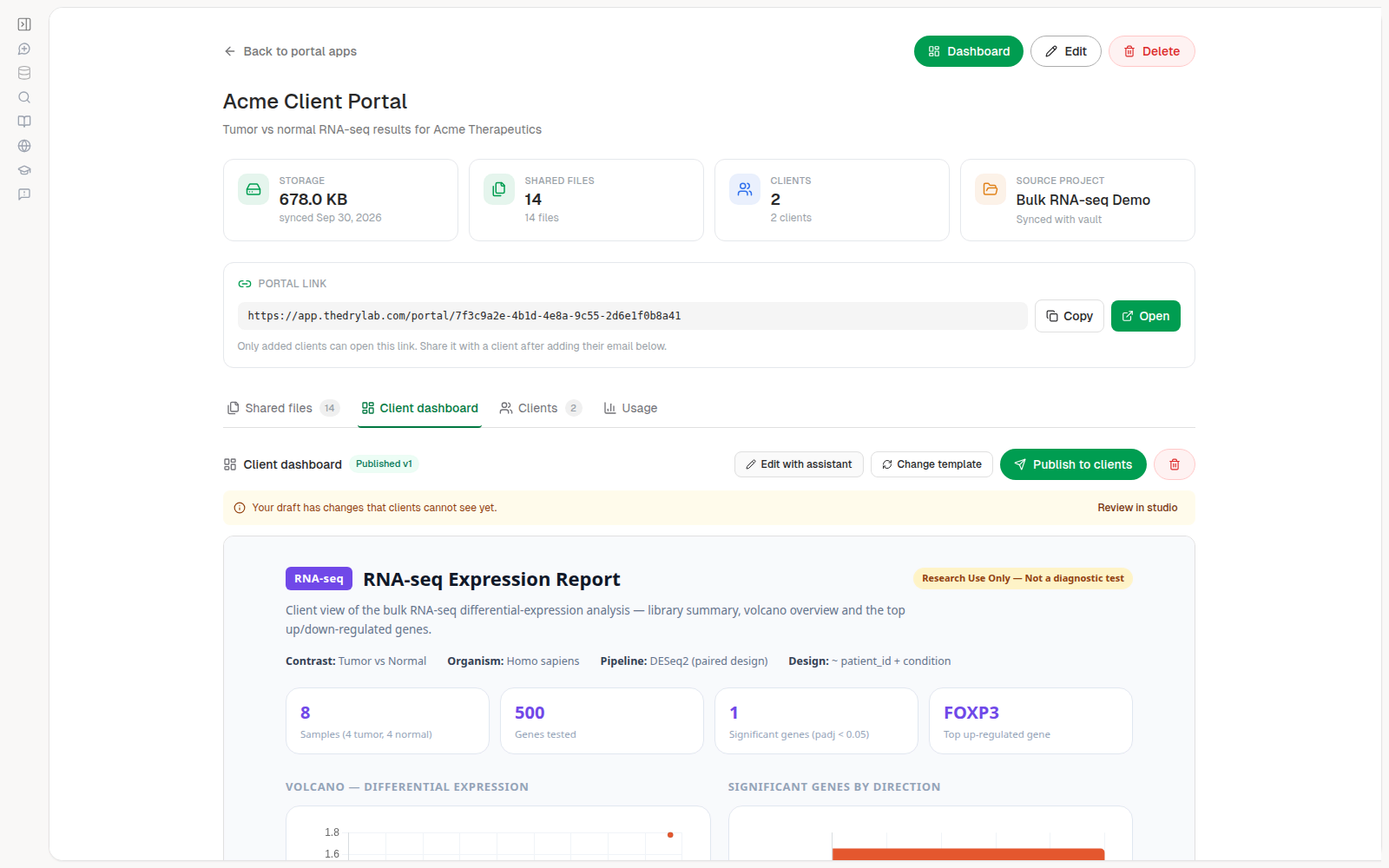This screenshot has height=868, width=1389.
Task: Publish dashboard to clients
Action: point(1073,464)
